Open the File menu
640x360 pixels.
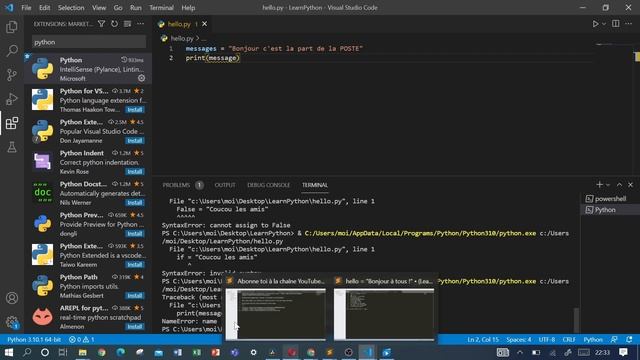coord(26,8)
